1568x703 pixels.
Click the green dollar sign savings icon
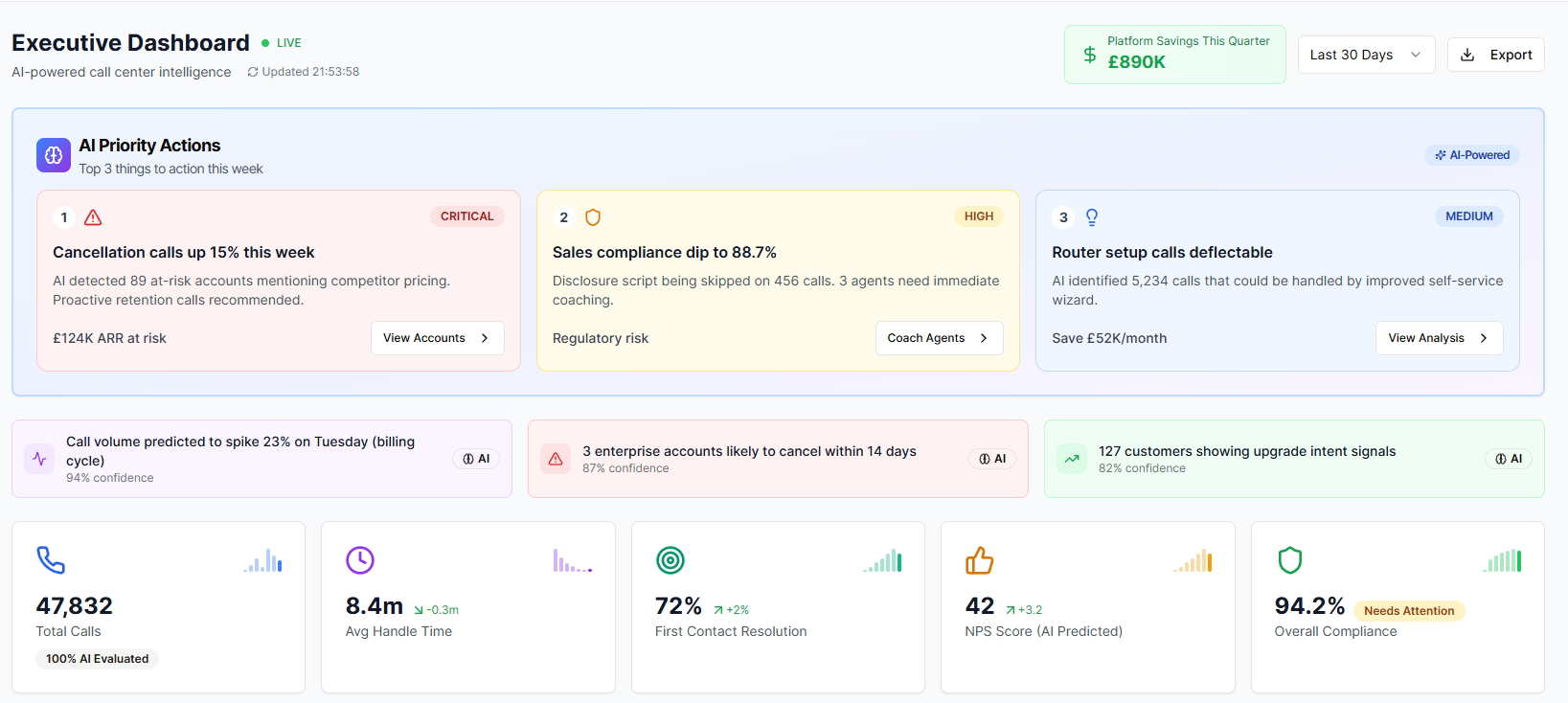tap(1089, 55)
